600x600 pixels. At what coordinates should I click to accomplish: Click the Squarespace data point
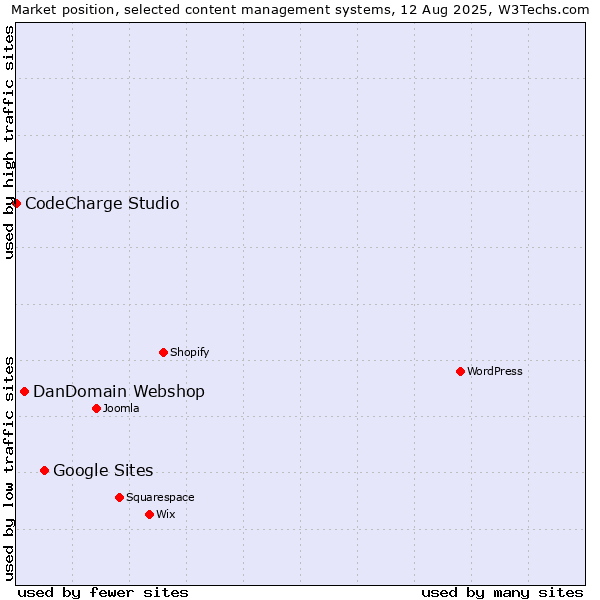point(119,497)
